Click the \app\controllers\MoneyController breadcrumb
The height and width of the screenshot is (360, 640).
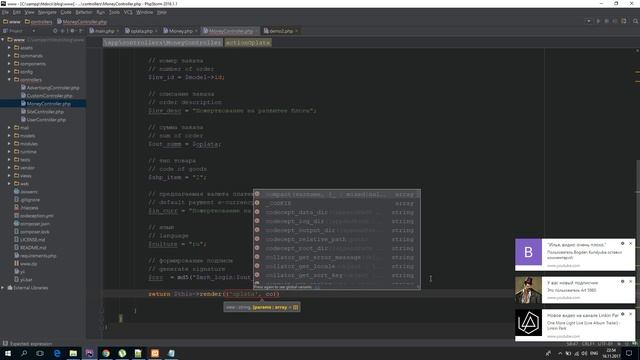[x=162, y=42]
